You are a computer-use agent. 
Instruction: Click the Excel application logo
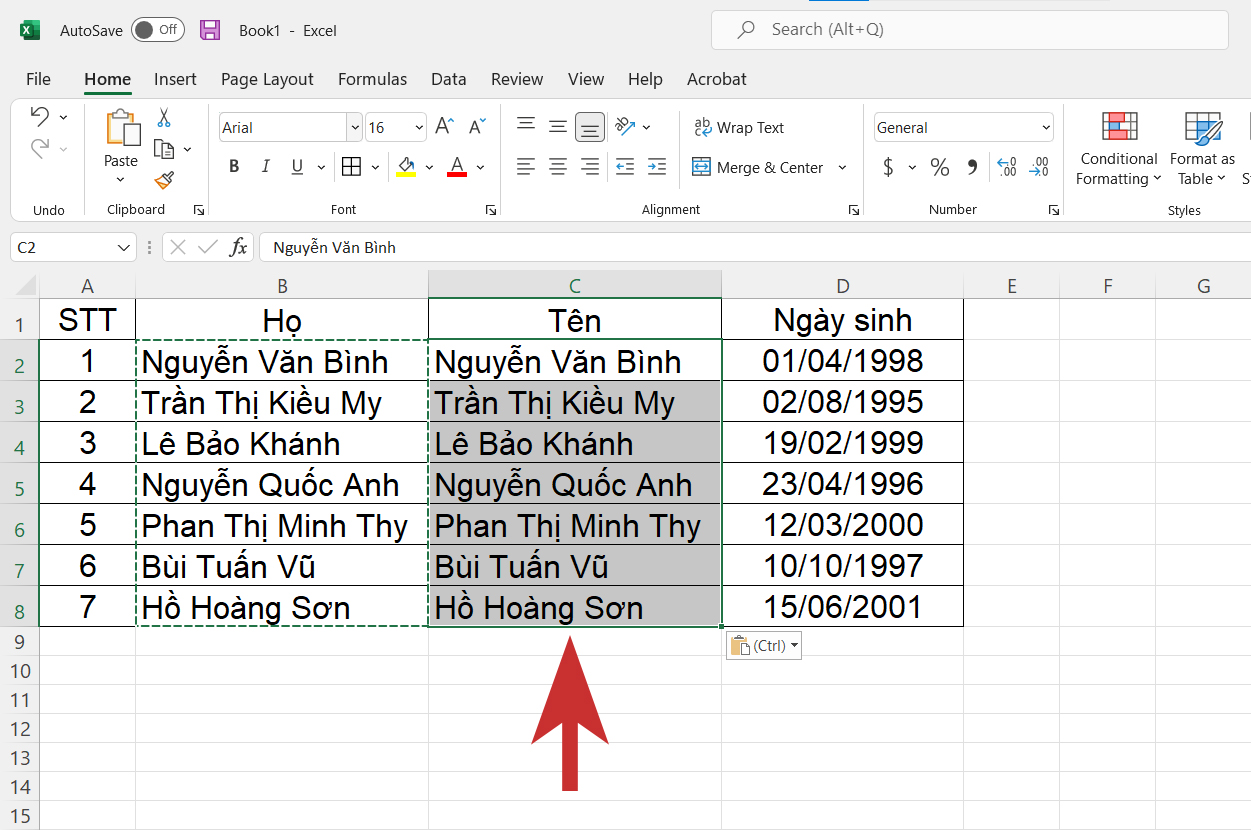[30, 30]
